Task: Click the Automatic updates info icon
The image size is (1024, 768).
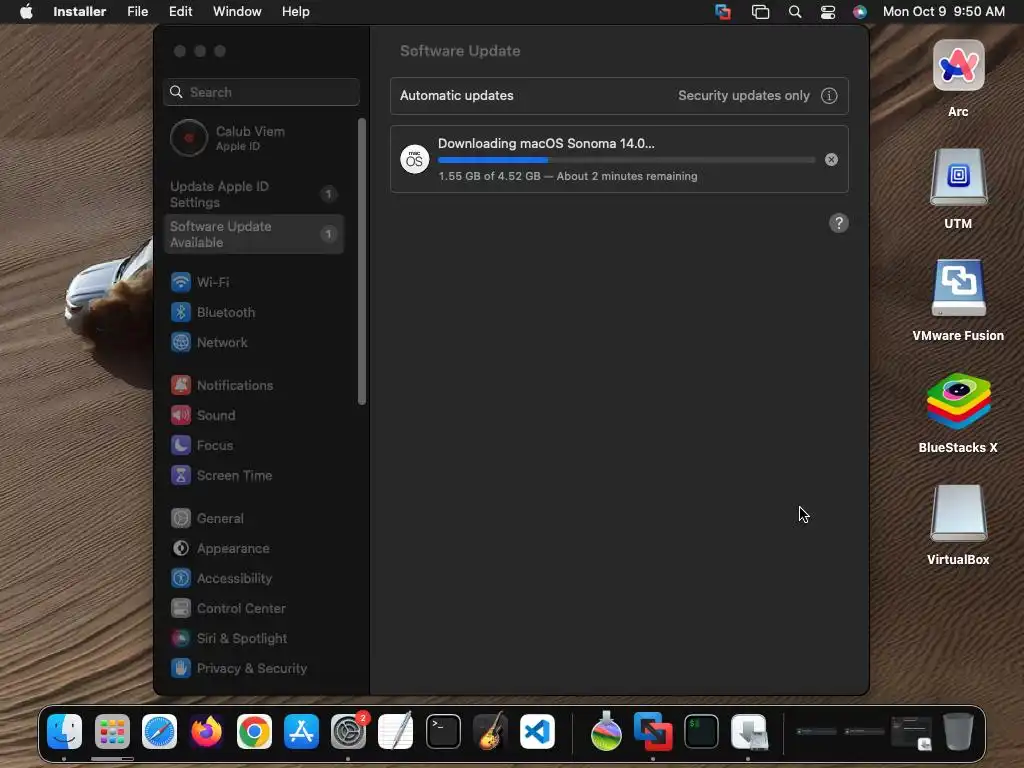Action: pos(829,96)
